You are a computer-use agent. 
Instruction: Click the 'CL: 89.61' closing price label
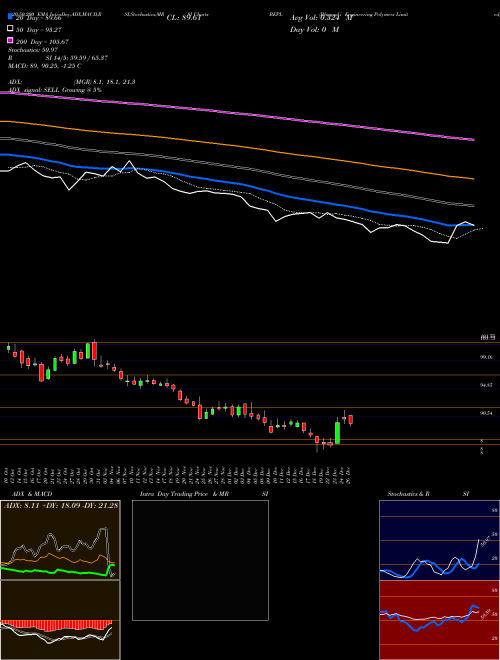pyautogui.click(x=182, y=18)
